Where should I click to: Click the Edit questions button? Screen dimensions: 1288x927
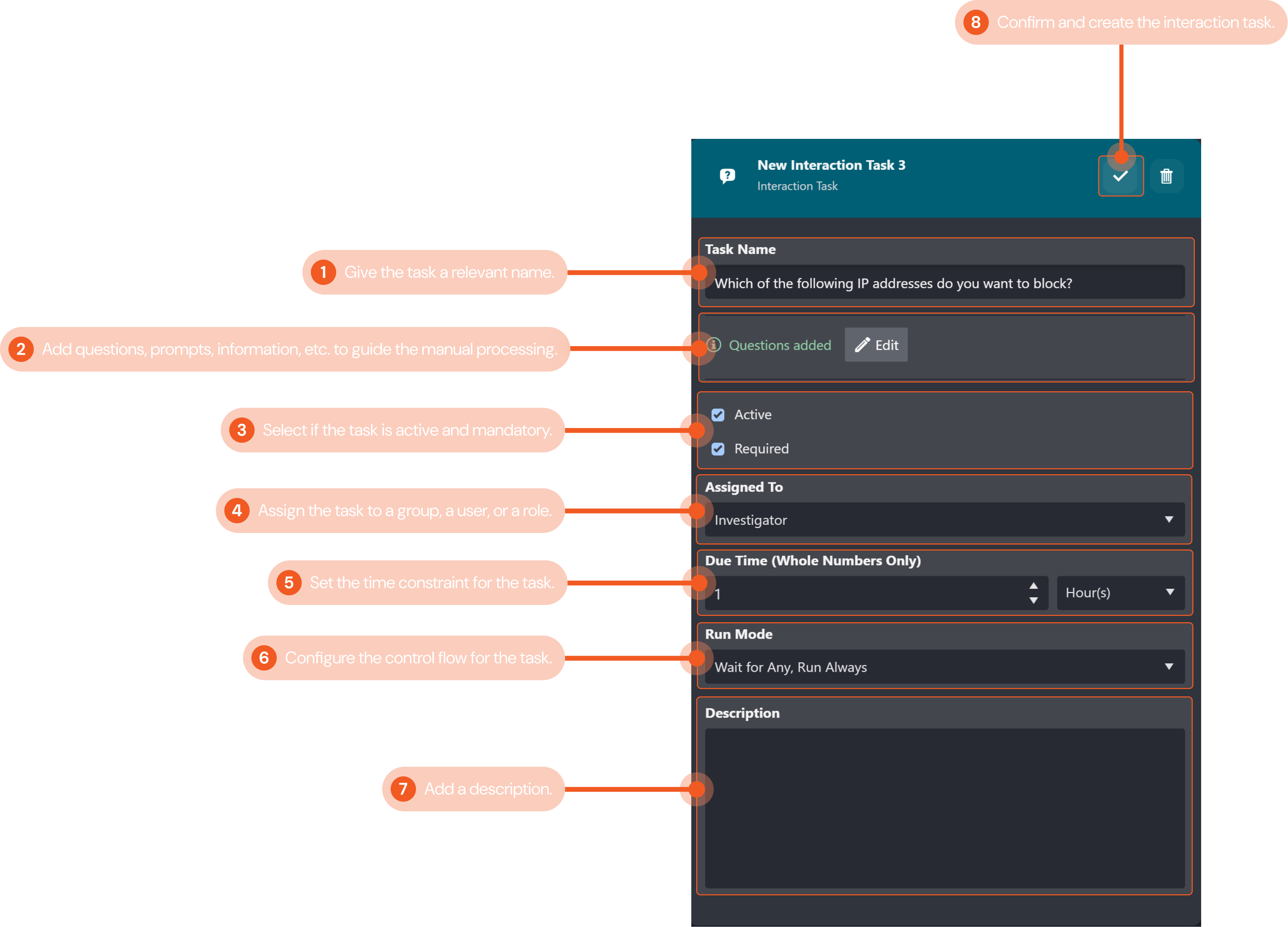[876, 345]
